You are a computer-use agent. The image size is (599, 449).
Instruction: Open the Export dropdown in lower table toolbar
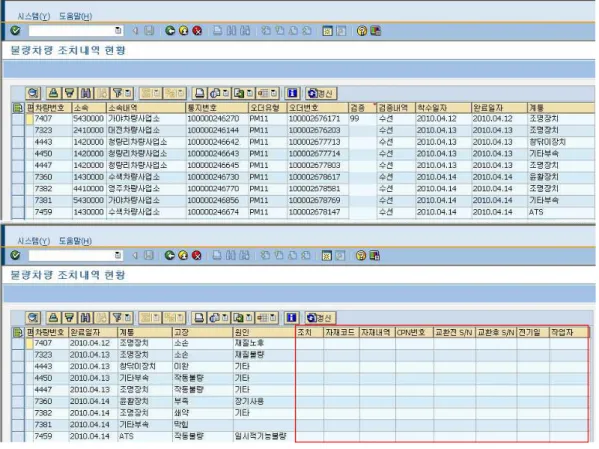(x=249, y=318)
